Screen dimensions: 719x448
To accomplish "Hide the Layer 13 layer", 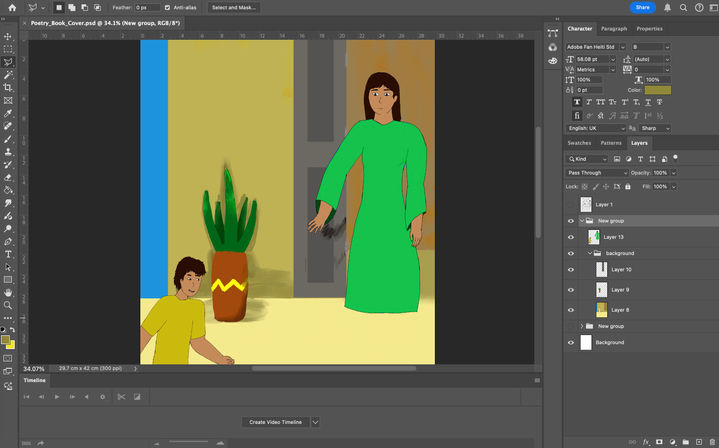I will [x=571, y=237].
